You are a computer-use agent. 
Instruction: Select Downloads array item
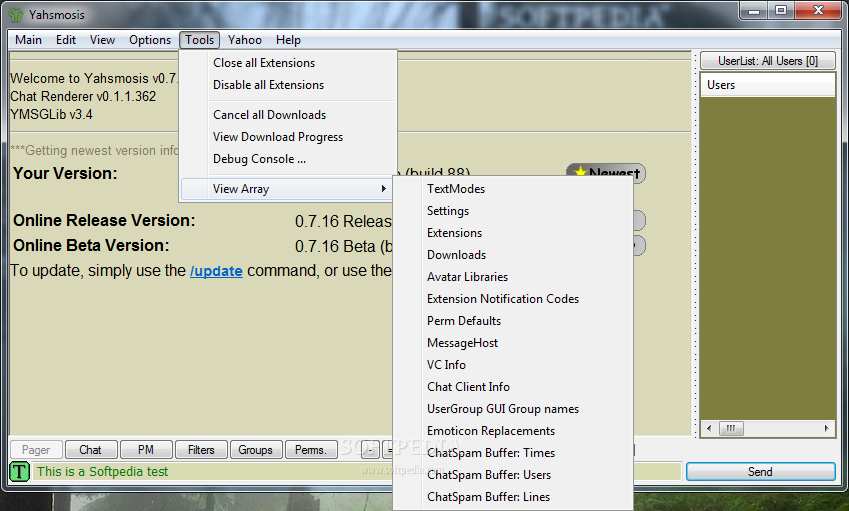513,255
